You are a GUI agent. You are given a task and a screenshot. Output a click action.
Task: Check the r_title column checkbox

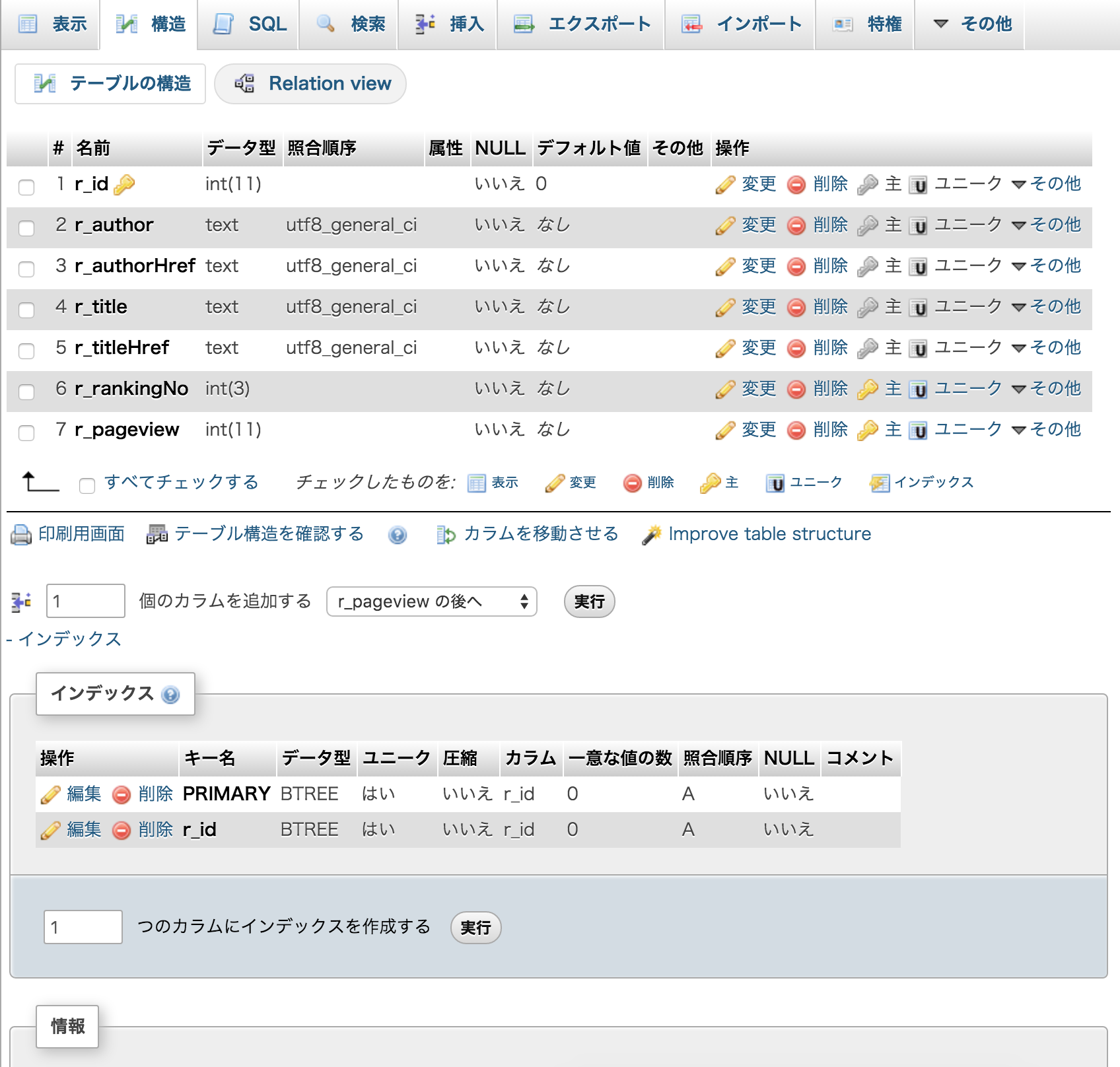[x=26, y=310]
